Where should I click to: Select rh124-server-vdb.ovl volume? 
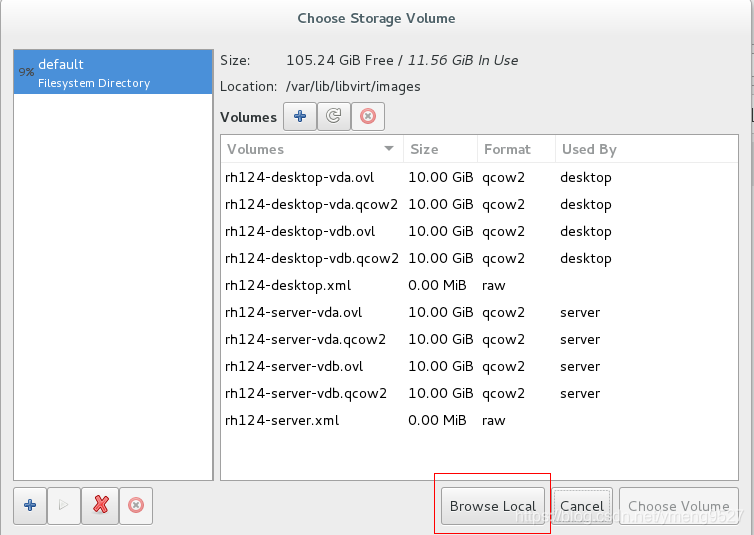click(x=479, y=366)
